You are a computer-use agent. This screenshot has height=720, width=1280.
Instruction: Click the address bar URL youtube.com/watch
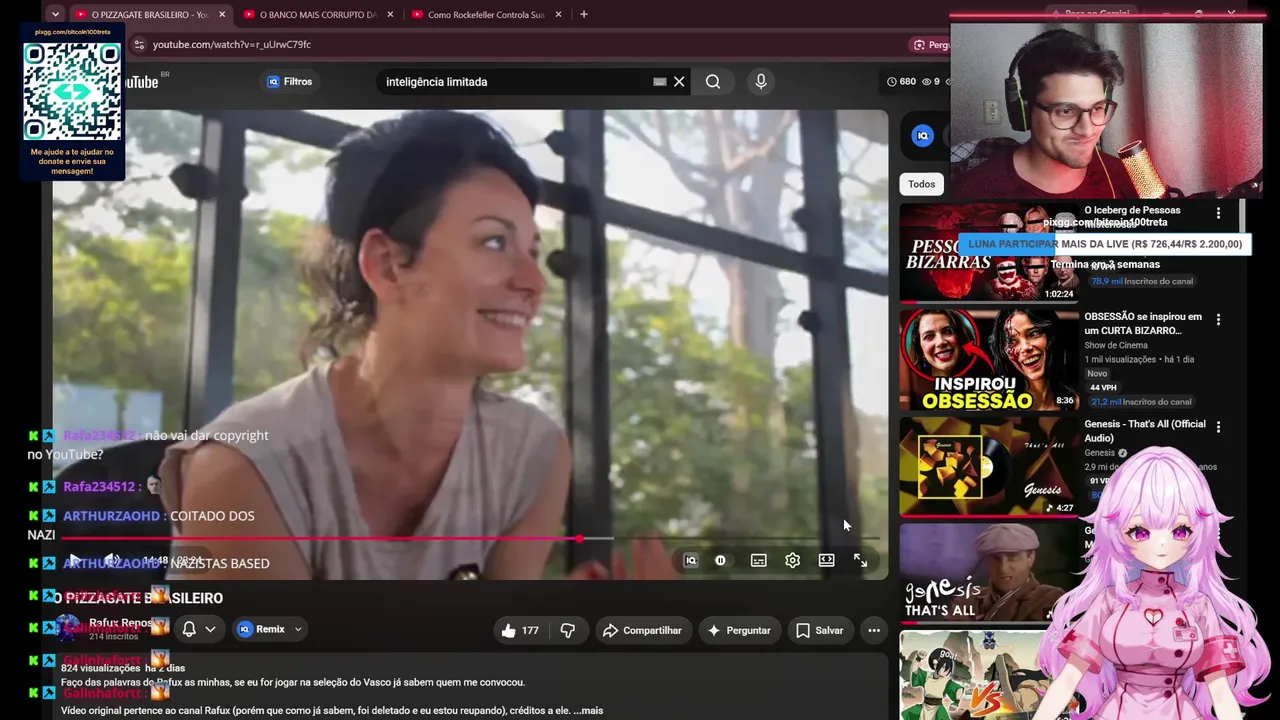(232, 44)
